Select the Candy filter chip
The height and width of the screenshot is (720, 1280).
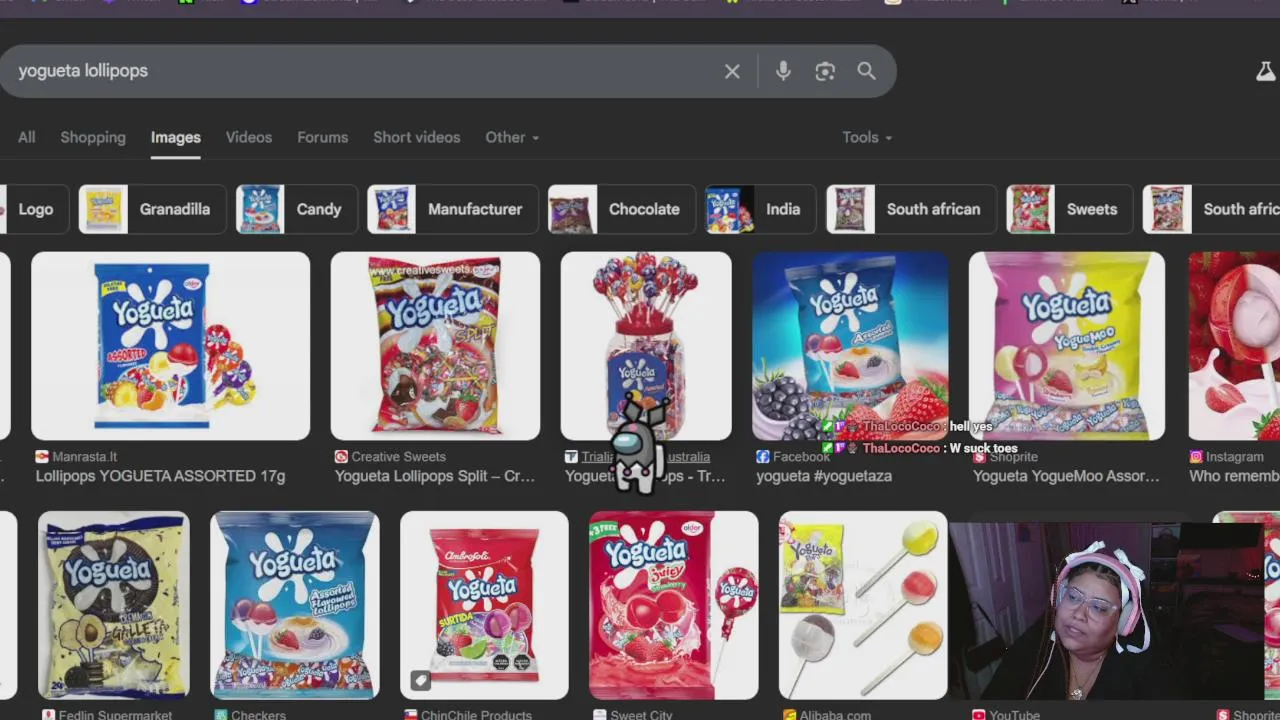296,209
